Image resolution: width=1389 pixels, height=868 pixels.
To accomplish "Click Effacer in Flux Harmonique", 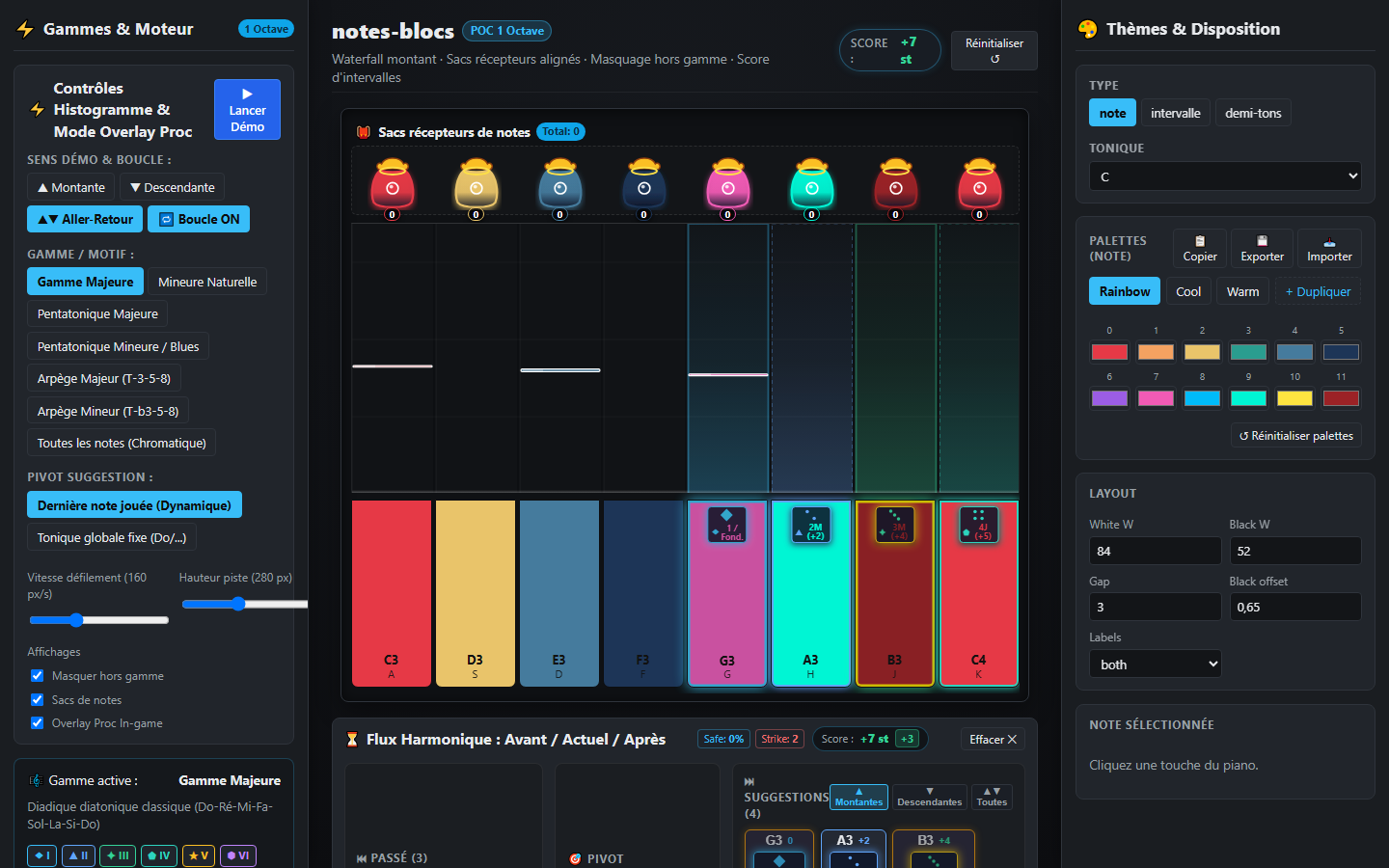I will point(993,740).
